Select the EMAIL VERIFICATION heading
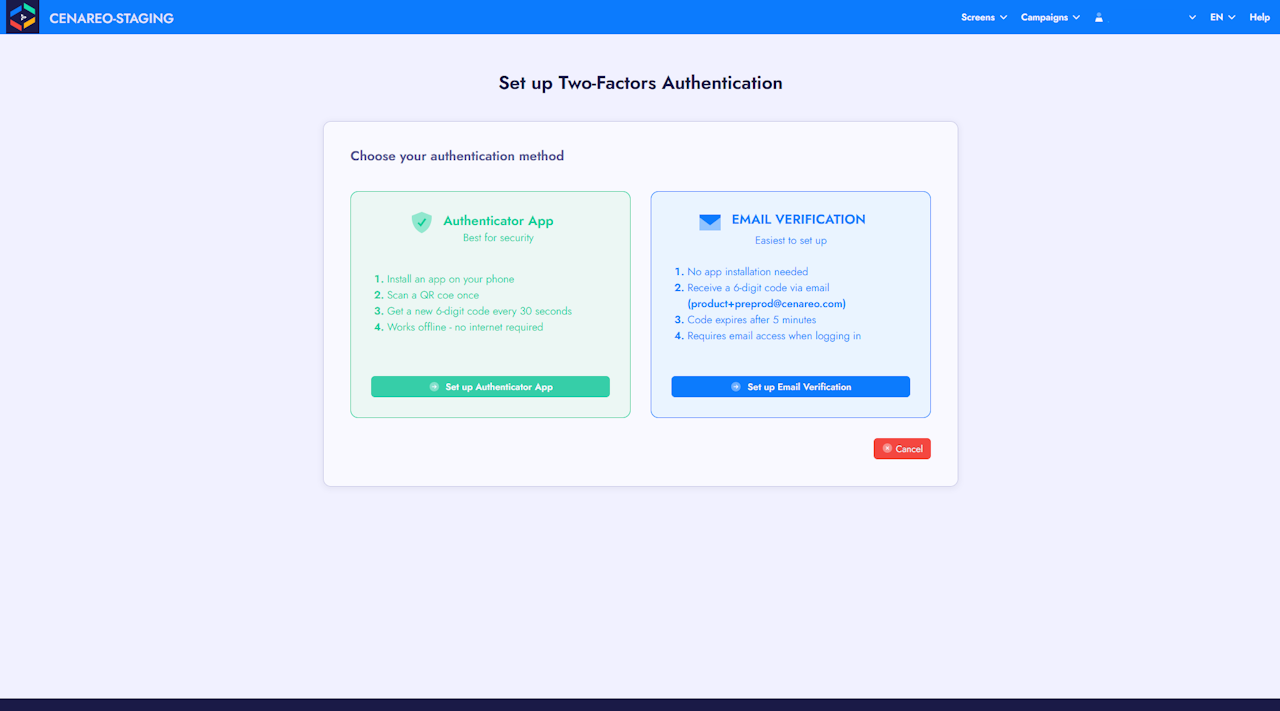1280x711 pixels. 798,219
